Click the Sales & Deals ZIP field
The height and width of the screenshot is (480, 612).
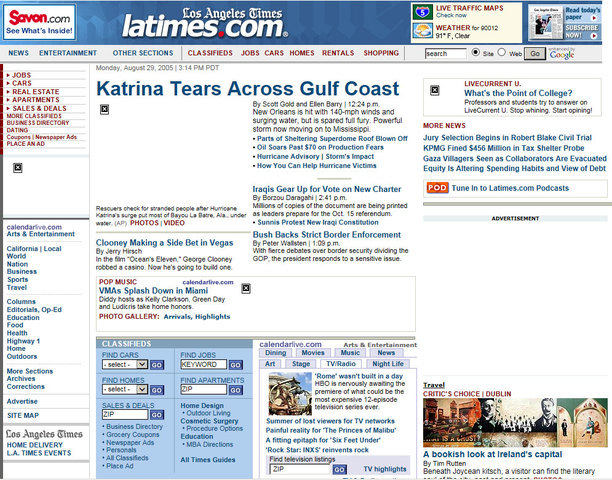tap(125, 414)
